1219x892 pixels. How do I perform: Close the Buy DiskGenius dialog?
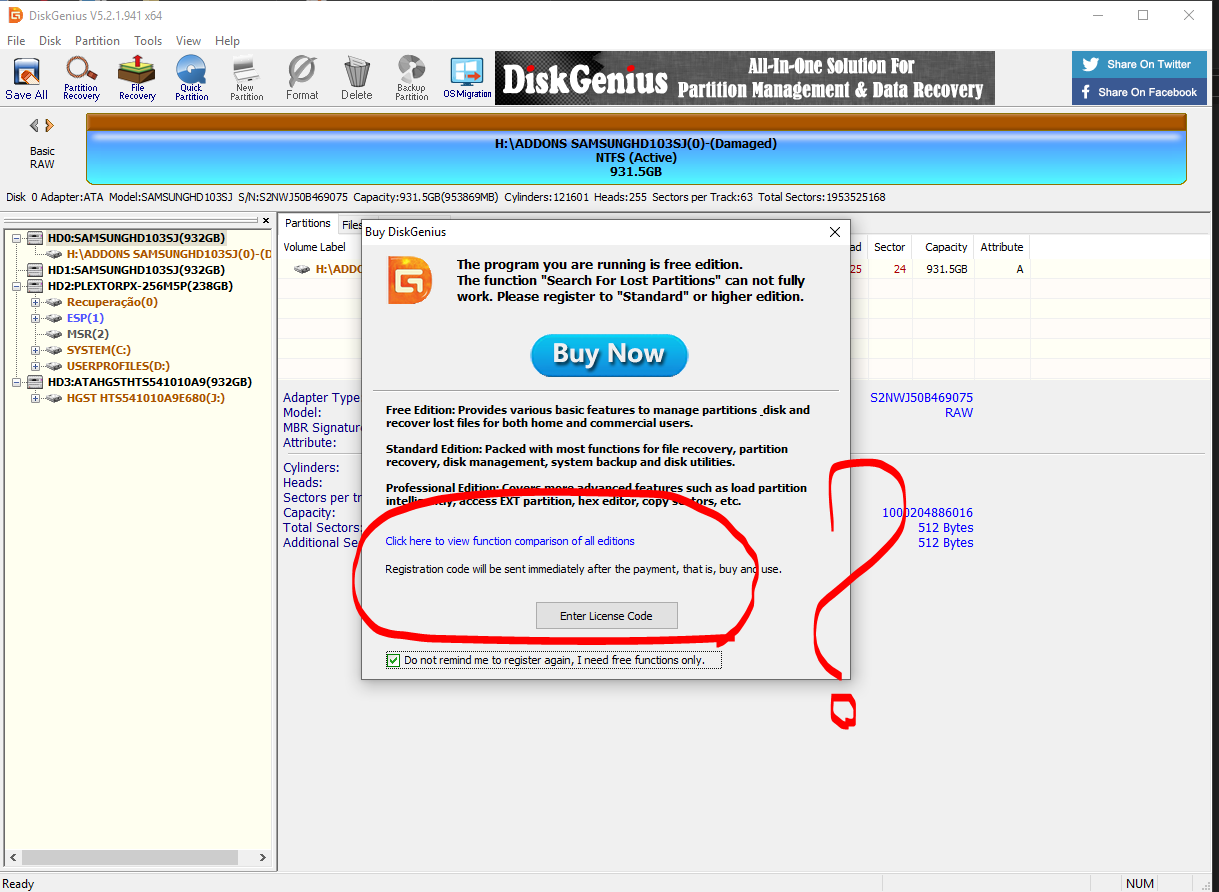coord(835,232)
